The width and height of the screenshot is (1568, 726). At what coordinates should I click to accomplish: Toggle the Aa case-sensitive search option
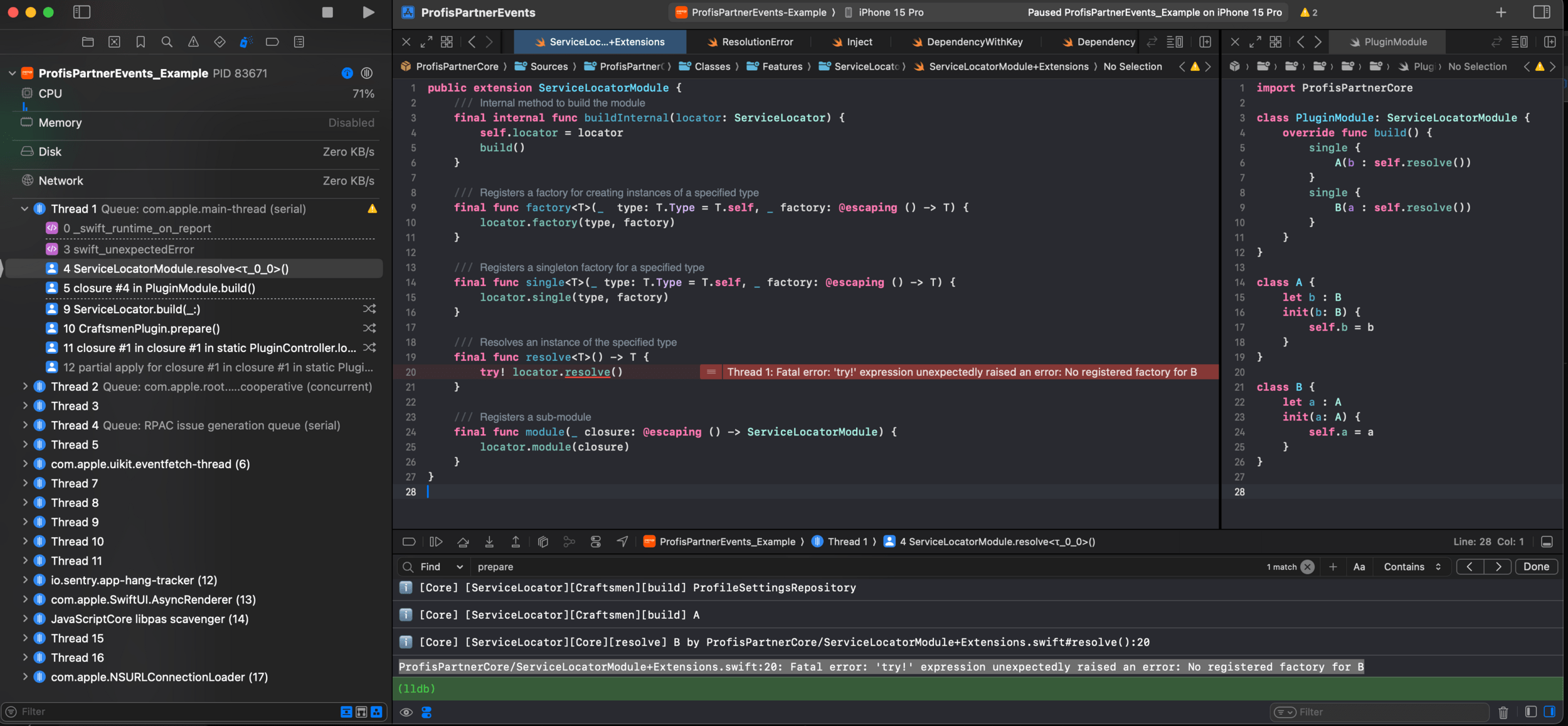click(x=1359, y=567)
